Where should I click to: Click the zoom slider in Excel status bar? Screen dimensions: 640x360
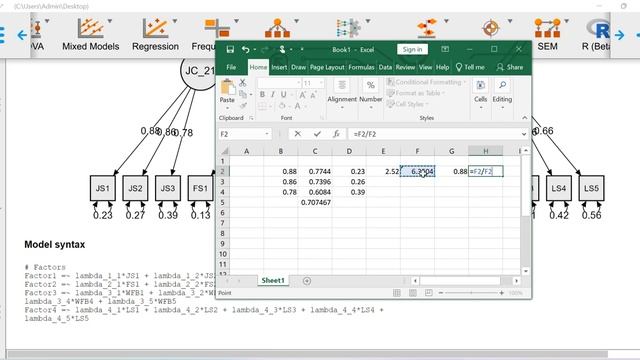point(471,293)
